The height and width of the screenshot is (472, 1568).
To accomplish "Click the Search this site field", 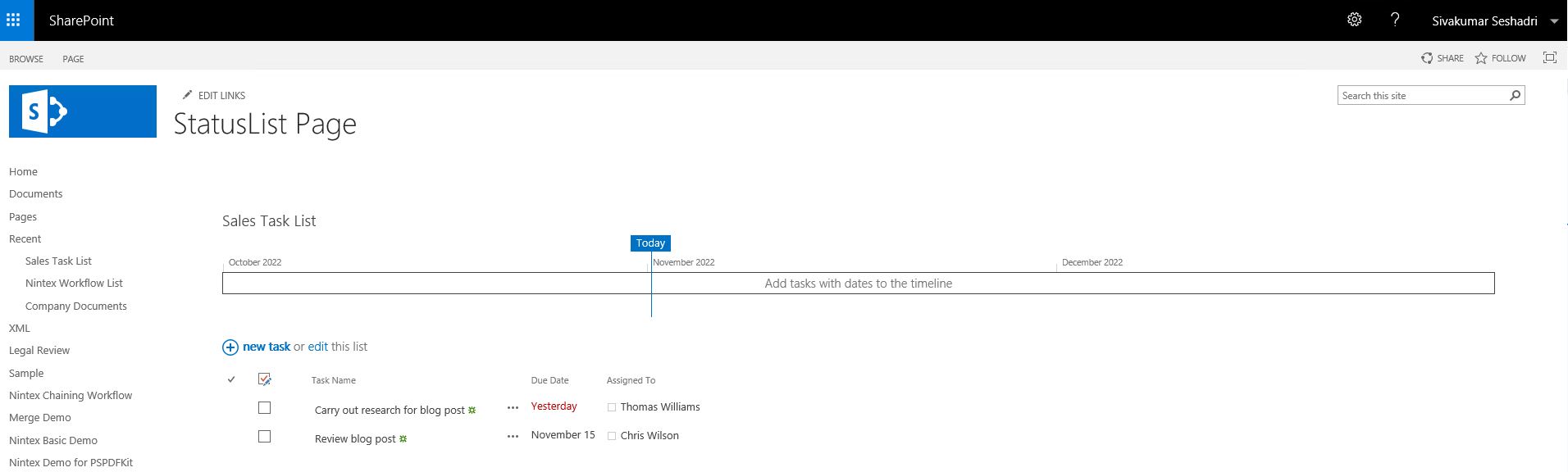I will pos(1423,96).
